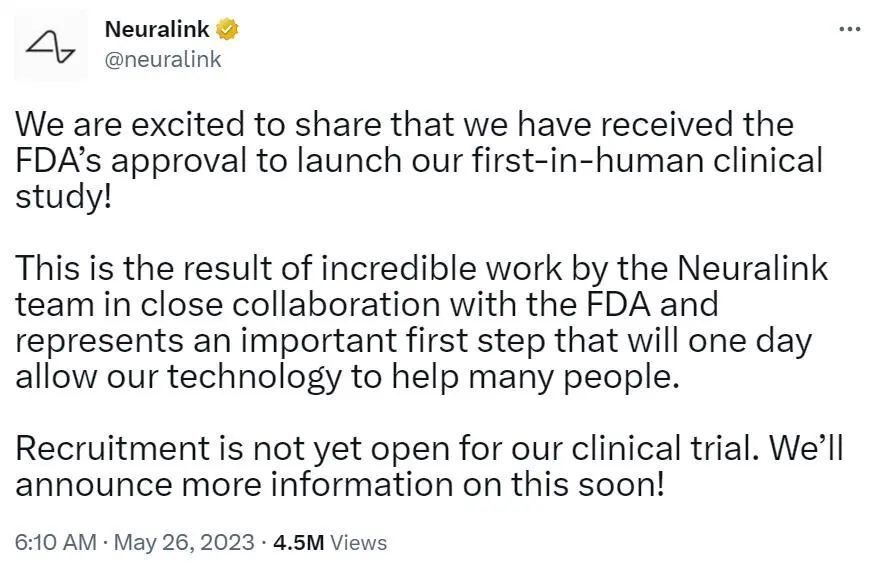
Task: View the 4.5M Views analytics
Action: 330,542
